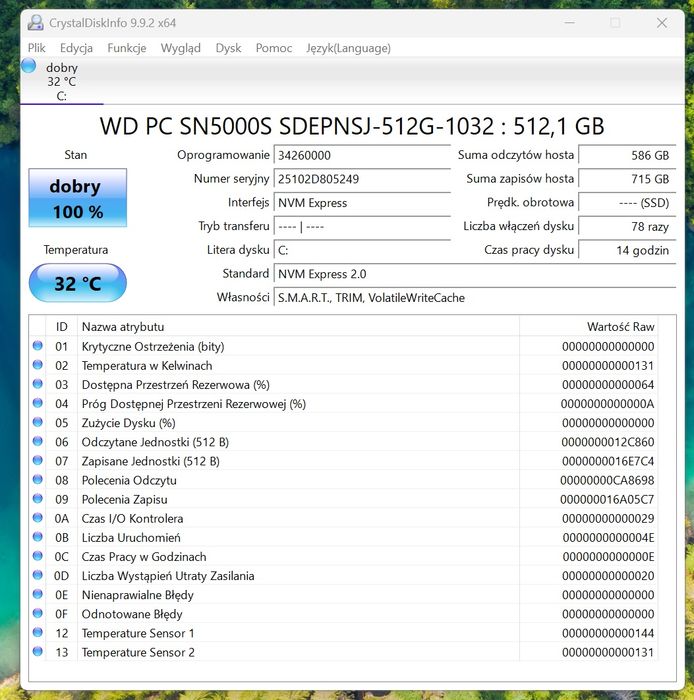Click status orb for Nienaprawialne Błędy
The width and height of the screenshot is (694, 700).
37,594
